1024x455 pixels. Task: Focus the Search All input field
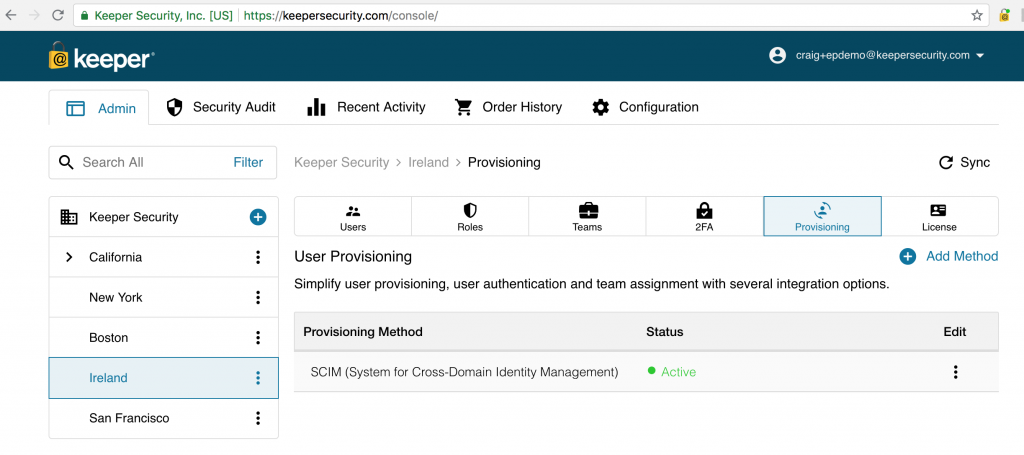click(x=153, y=163)
